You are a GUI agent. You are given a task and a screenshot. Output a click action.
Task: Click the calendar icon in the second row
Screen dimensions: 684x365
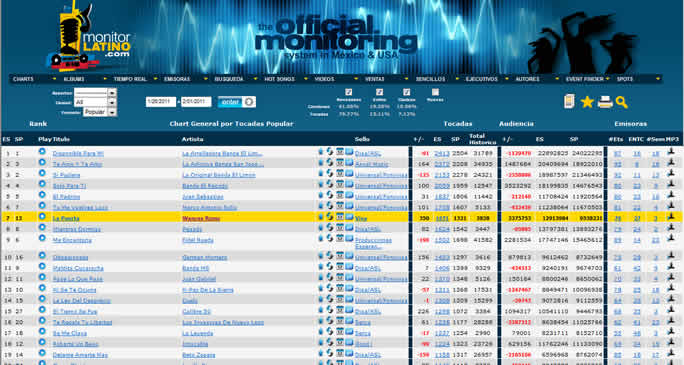(x=340, y=163)
